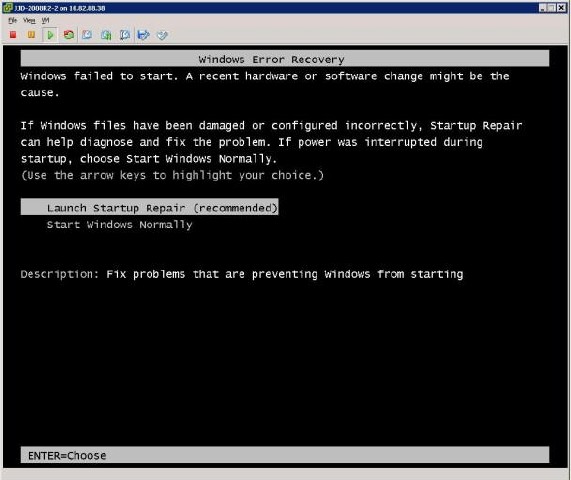Open the Snapshot Manager icon
This screenshot has width=571, height=480.
click(125, 35)
